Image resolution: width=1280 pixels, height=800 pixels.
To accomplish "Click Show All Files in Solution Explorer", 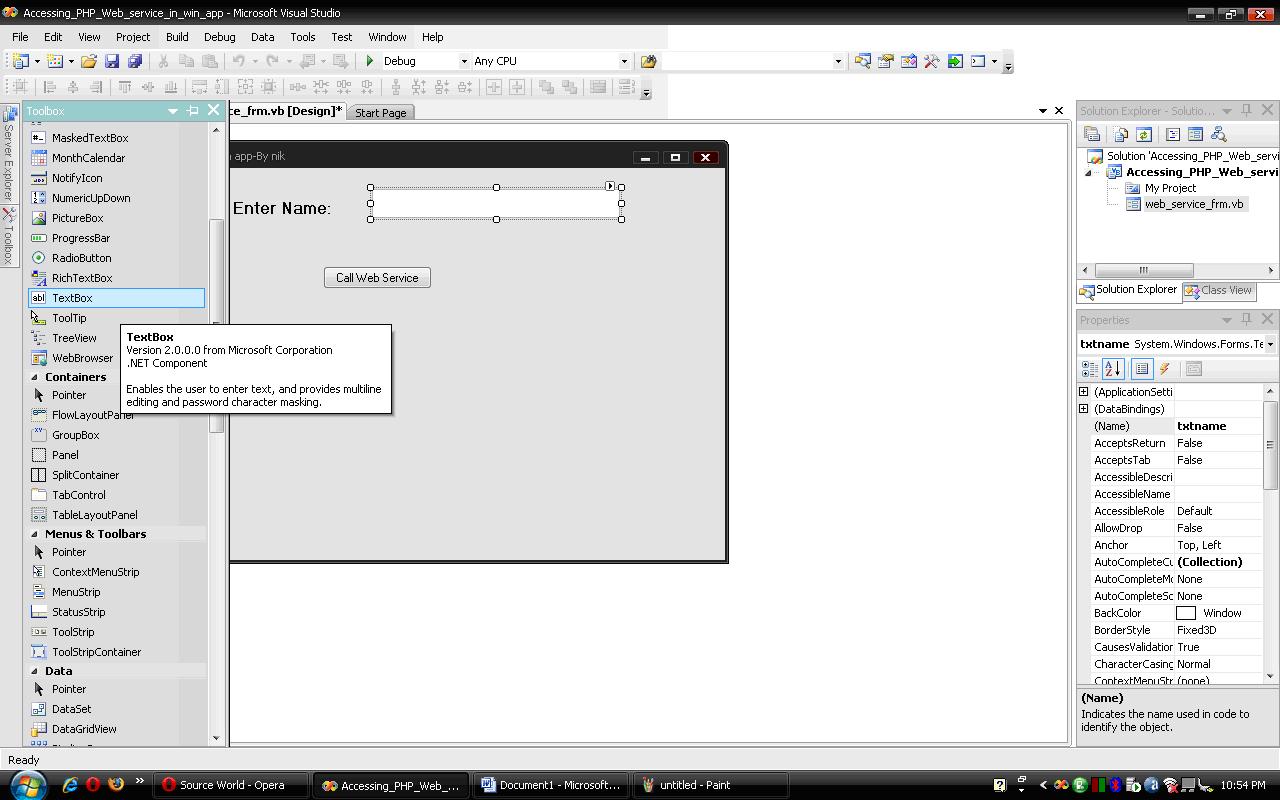I will tap(1120, 134).
